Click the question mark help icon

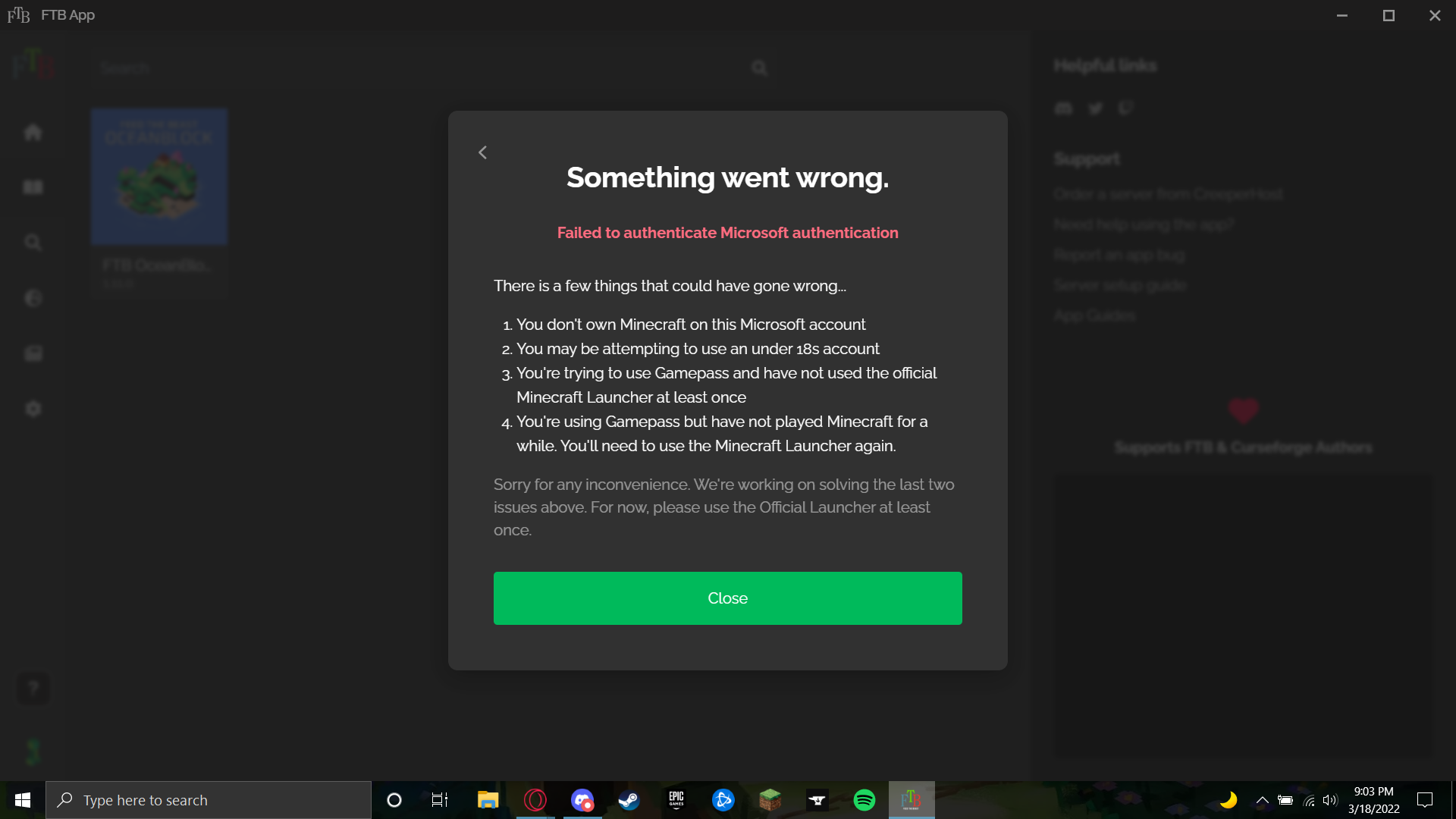pos(33,689)
